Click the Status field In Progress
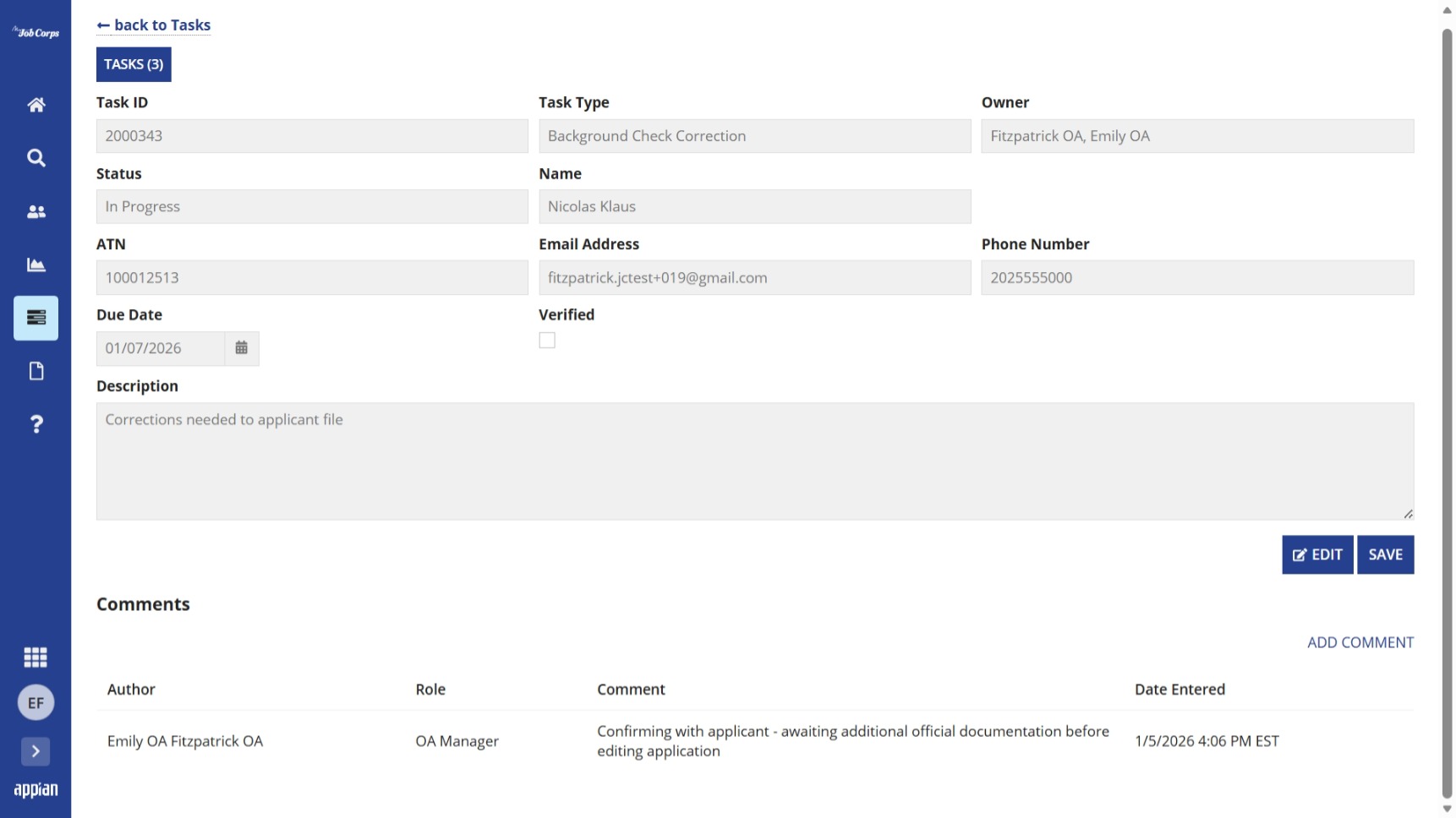This screenshot has height=818, width=1456. coord(312,207)
